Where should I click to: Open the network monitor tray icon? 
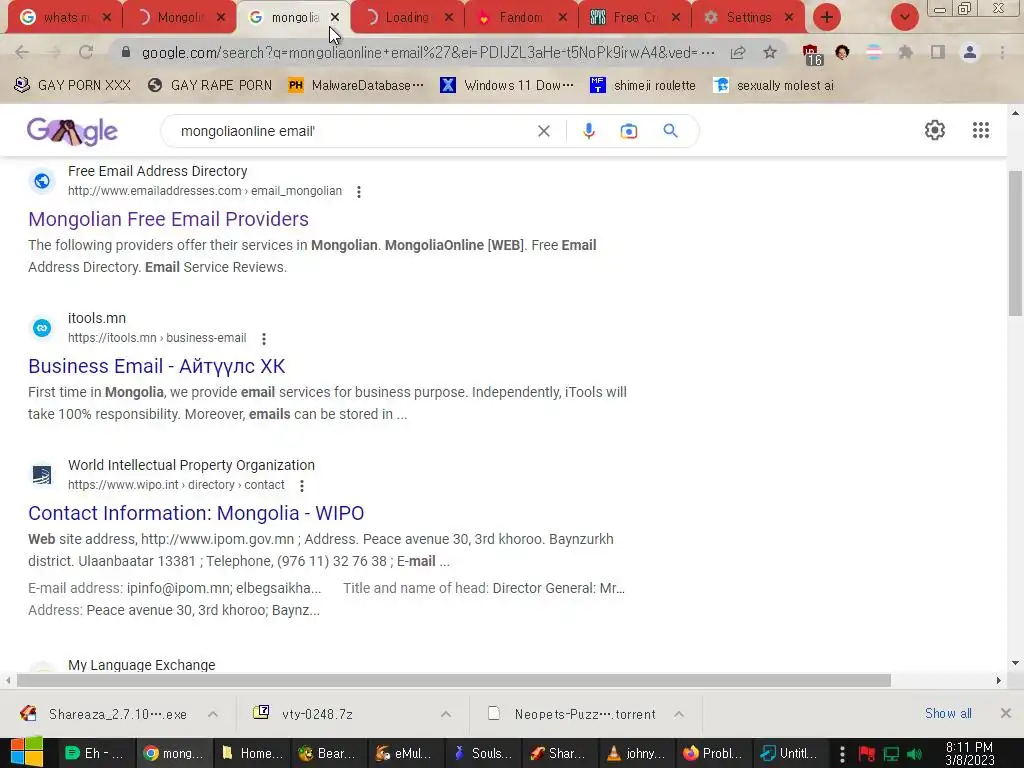pyautogui.click(x=891, y=754)
